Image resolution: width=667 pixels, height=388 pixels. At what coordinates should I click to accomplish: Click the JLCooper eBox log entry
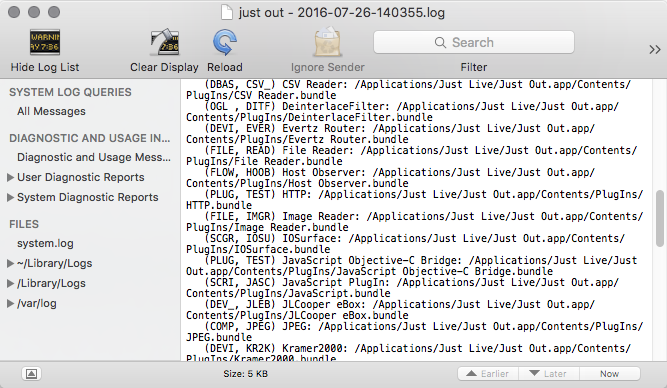391,311
